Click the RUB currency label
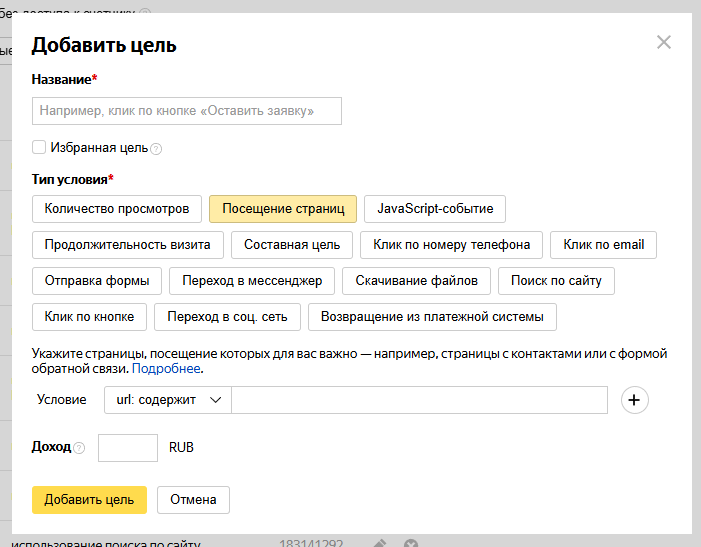 pyautogui.click(x=182, y=447)
